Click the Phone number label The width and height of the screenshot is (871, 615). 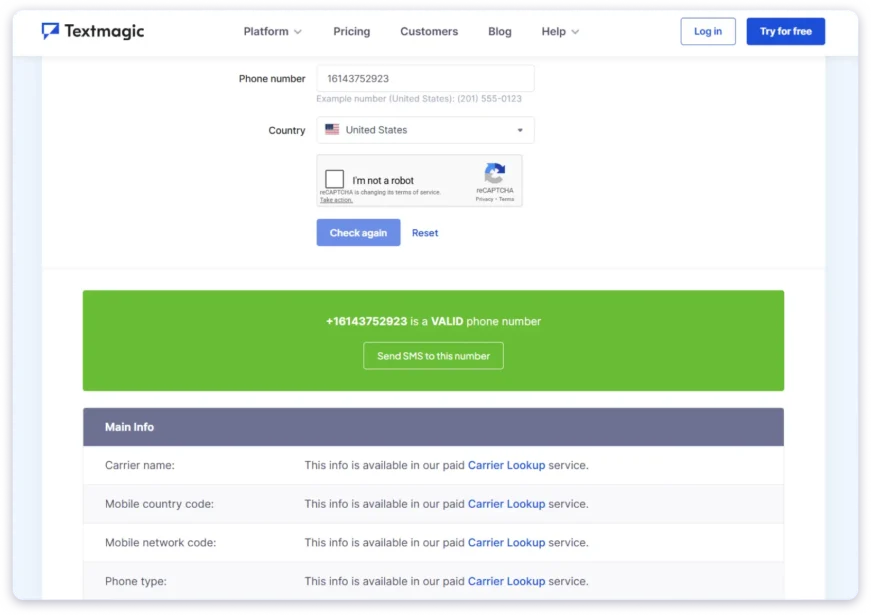click(x=272, y=78)
